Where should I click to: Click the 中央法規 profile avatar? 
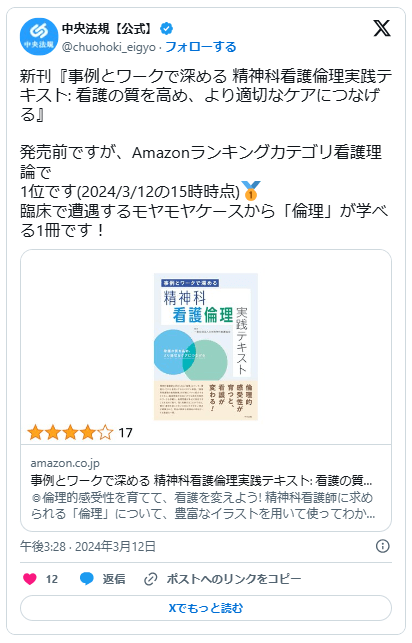pos(39,36)
